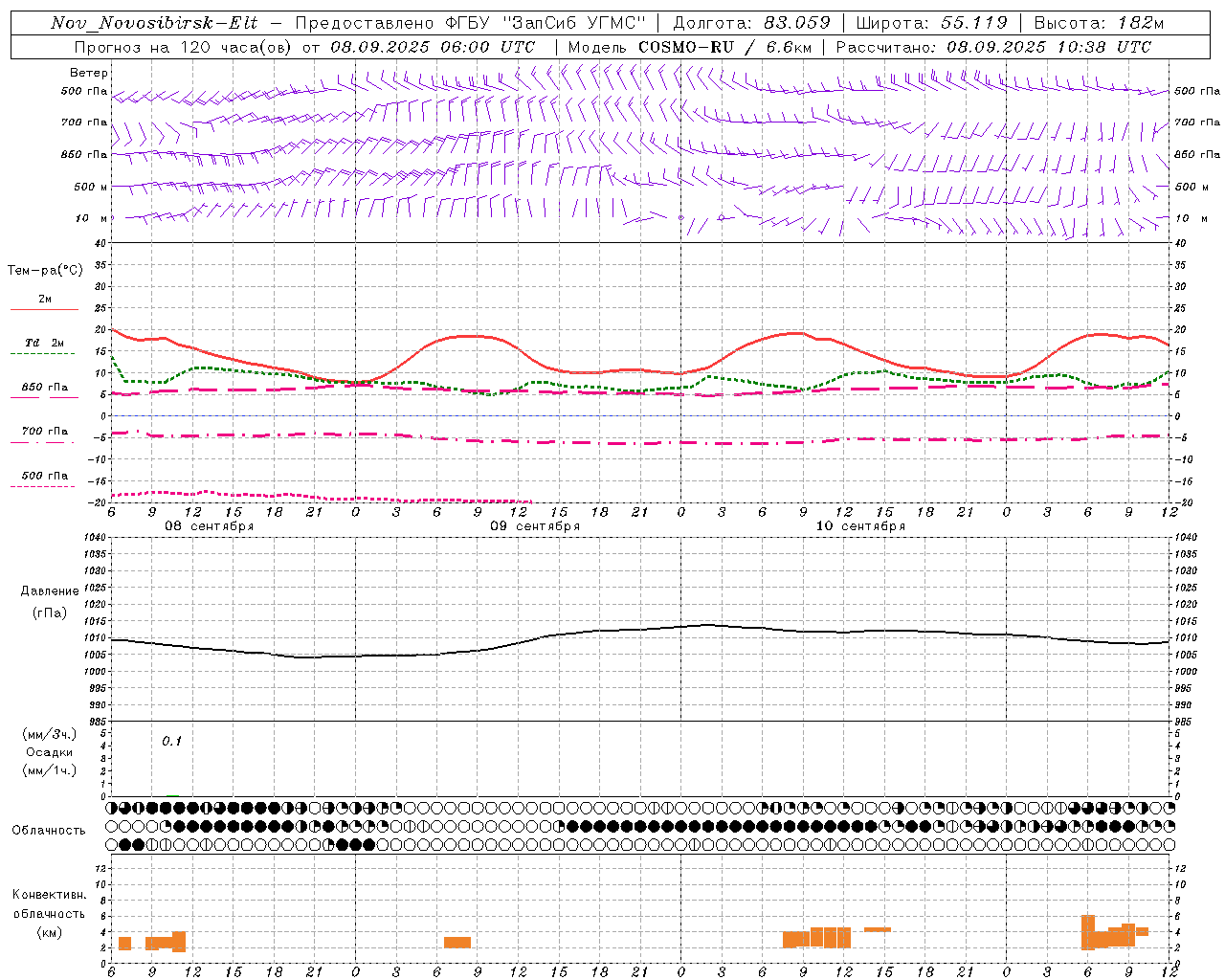Select the Прогноз на 120 часа(ов) text

(x=184, y=47)
